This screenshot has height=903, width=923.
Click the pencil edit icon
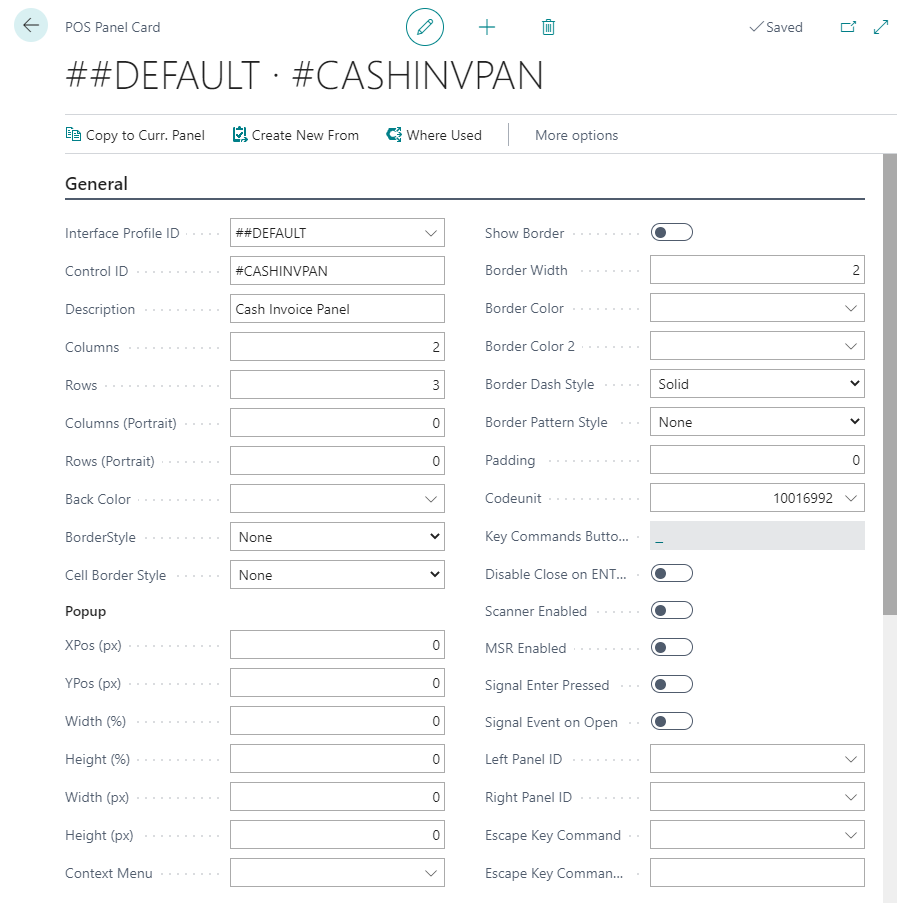tap(425, 27)
